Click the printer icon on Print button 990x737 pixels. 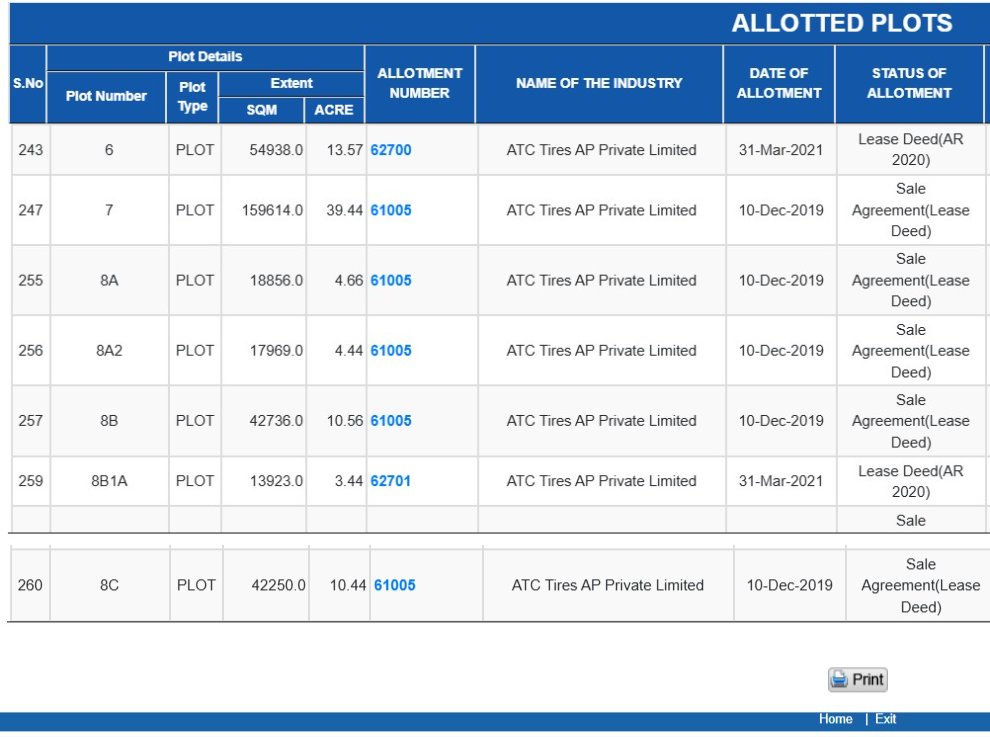point(839,680)
